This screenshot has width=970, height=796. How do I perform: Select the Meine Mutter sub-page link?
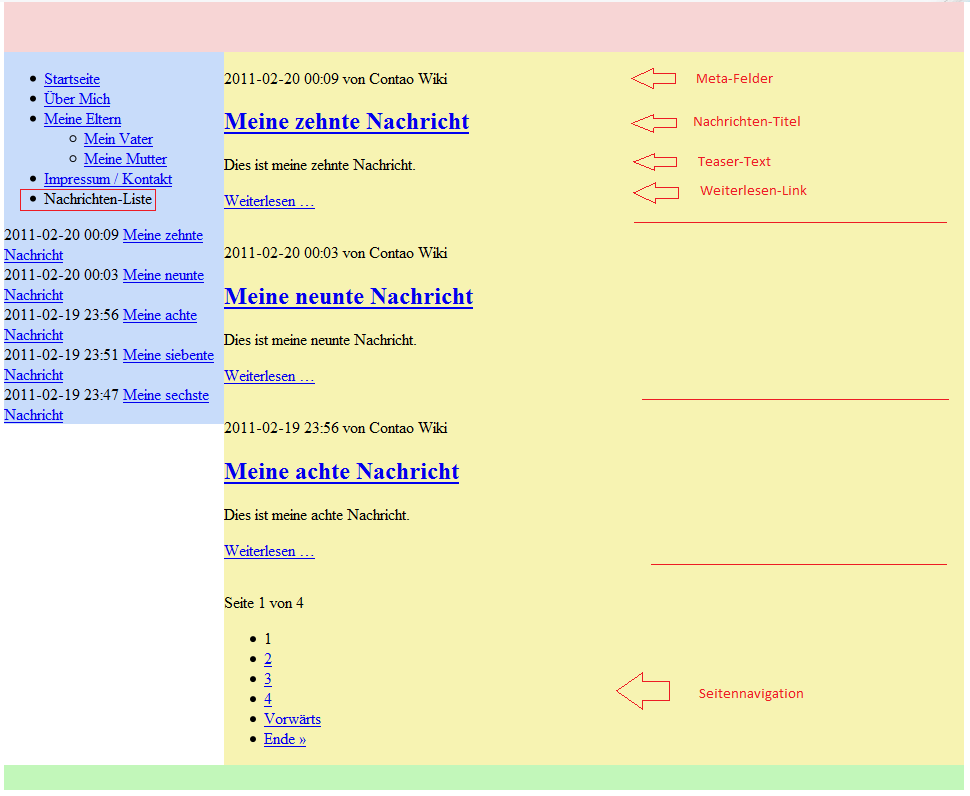pos(125,159)
